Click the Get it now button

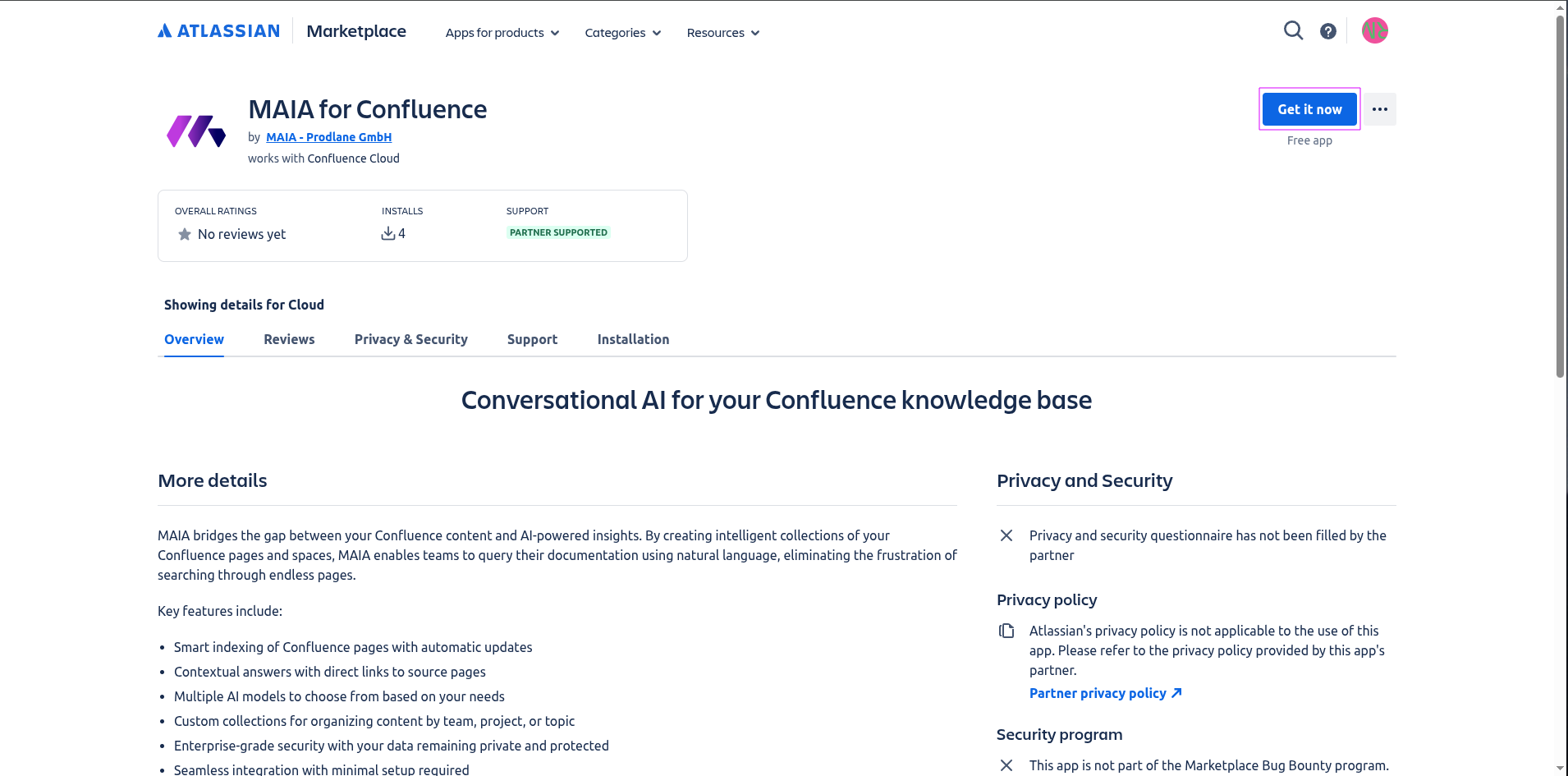pos(1309,109)
